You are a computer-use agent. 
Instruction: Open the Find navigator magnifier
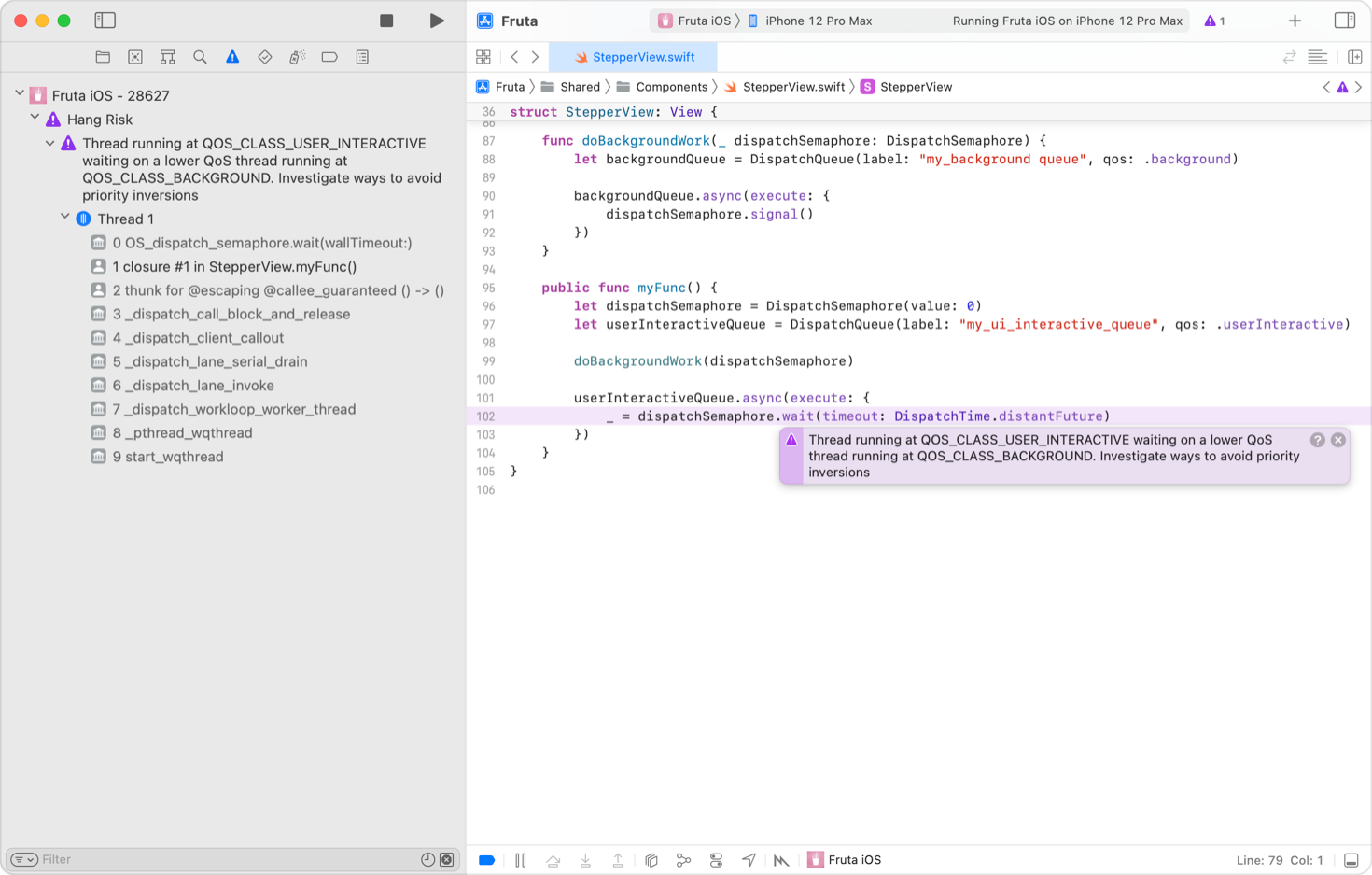(x=200, y=56)
